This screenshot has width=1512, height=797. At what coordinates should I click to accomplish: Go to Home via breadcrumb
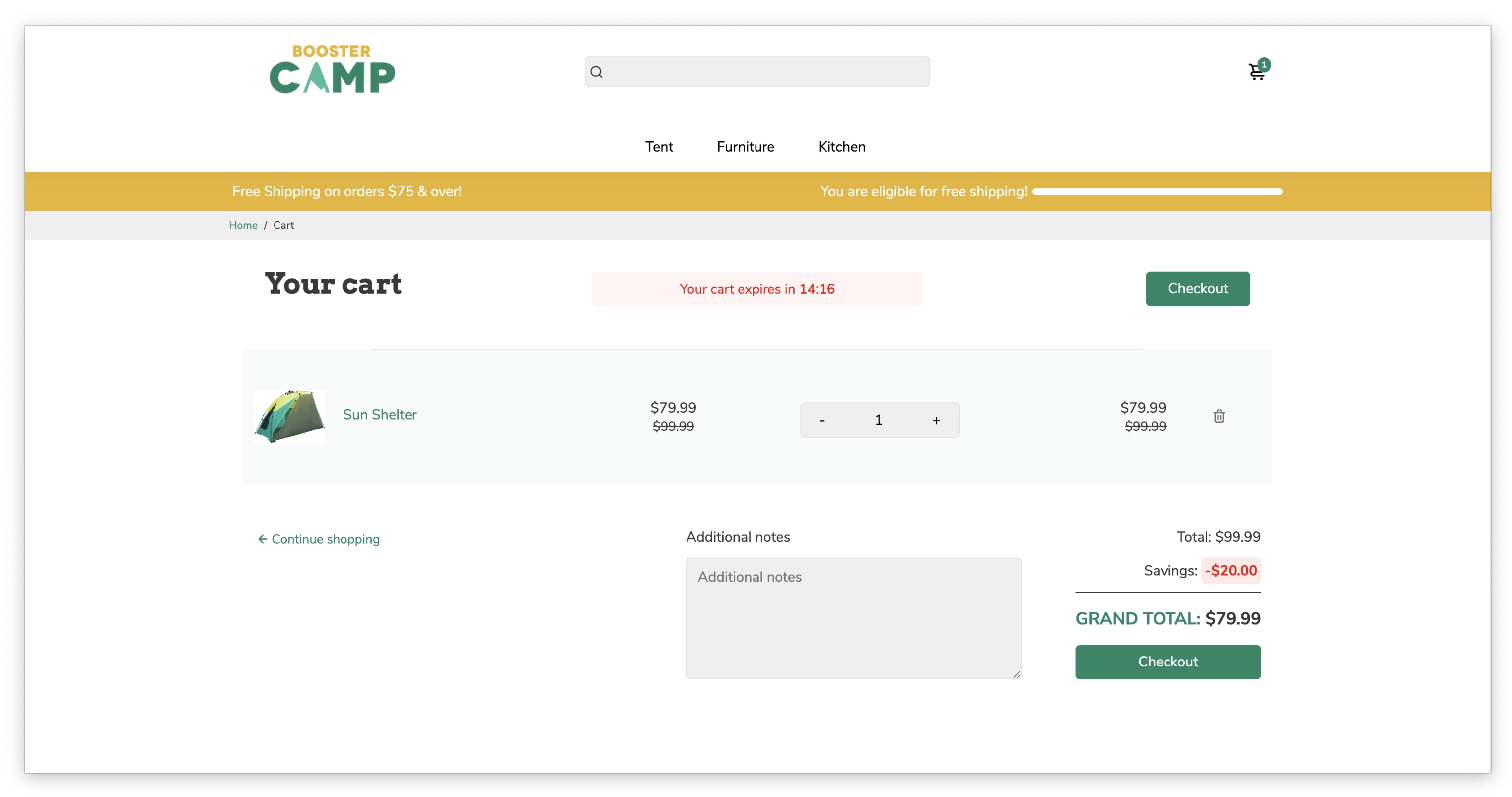(x=243, y=225)
